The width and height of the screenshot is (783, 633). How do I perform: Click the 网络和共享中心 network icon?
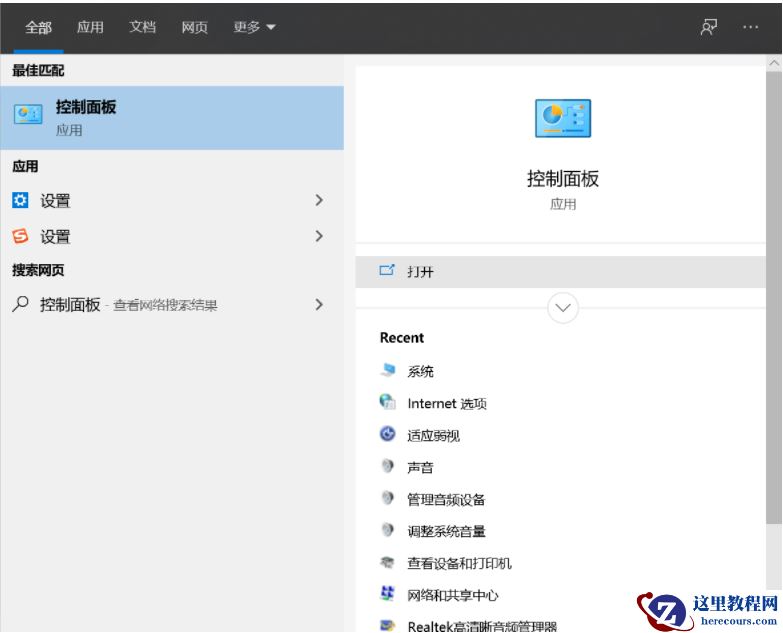[x=388, y=594]
